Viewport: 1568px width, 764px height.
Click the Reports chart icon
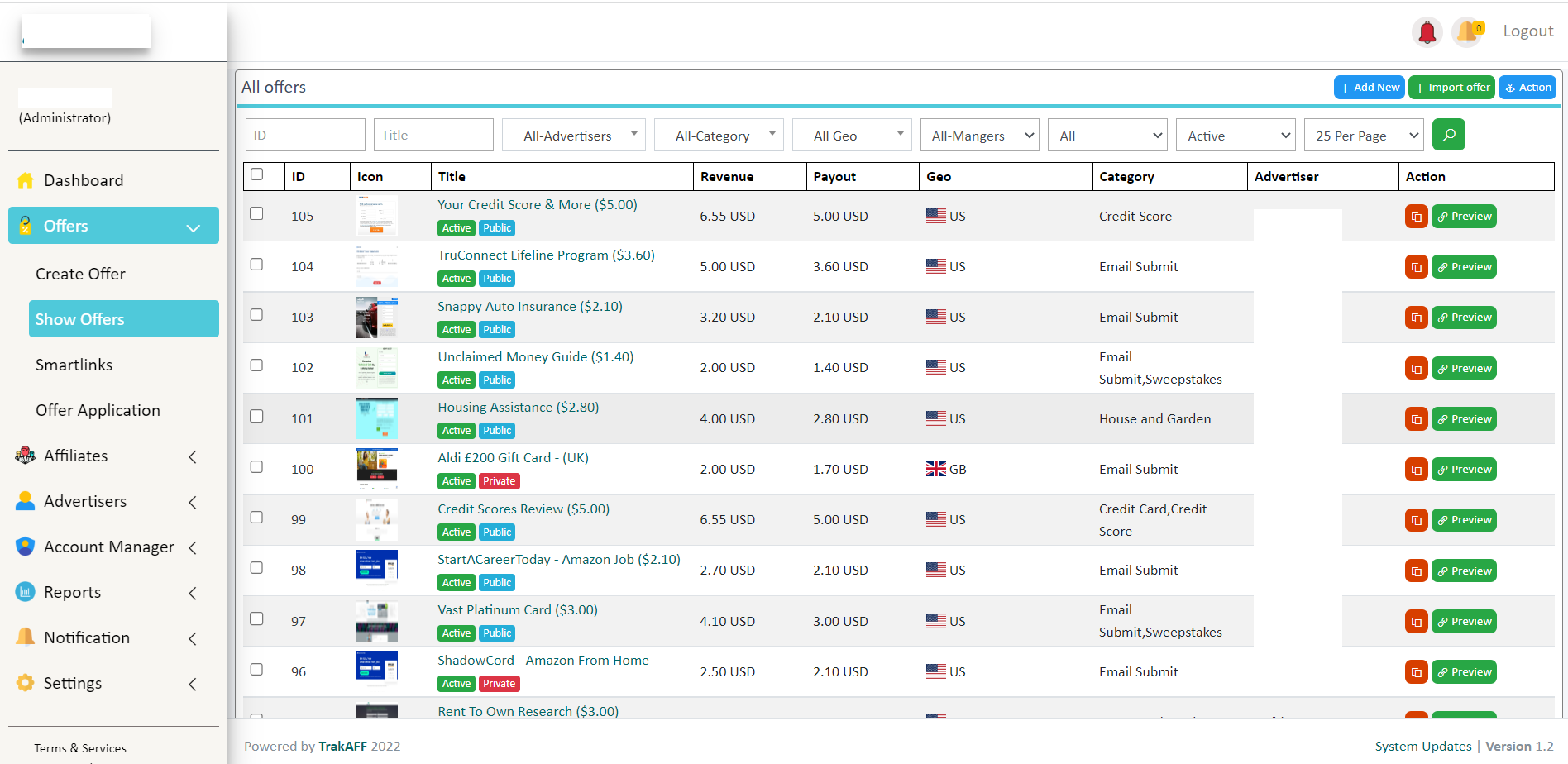tap(26, 592)
